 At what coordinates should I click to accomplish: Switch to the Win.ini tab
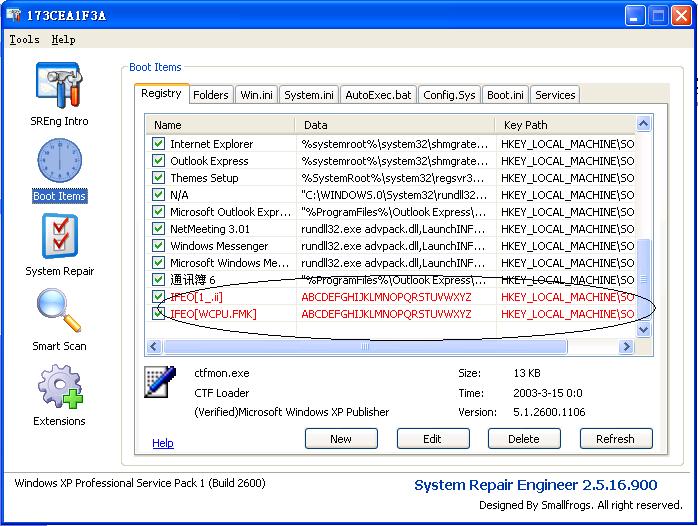point(257,95)
